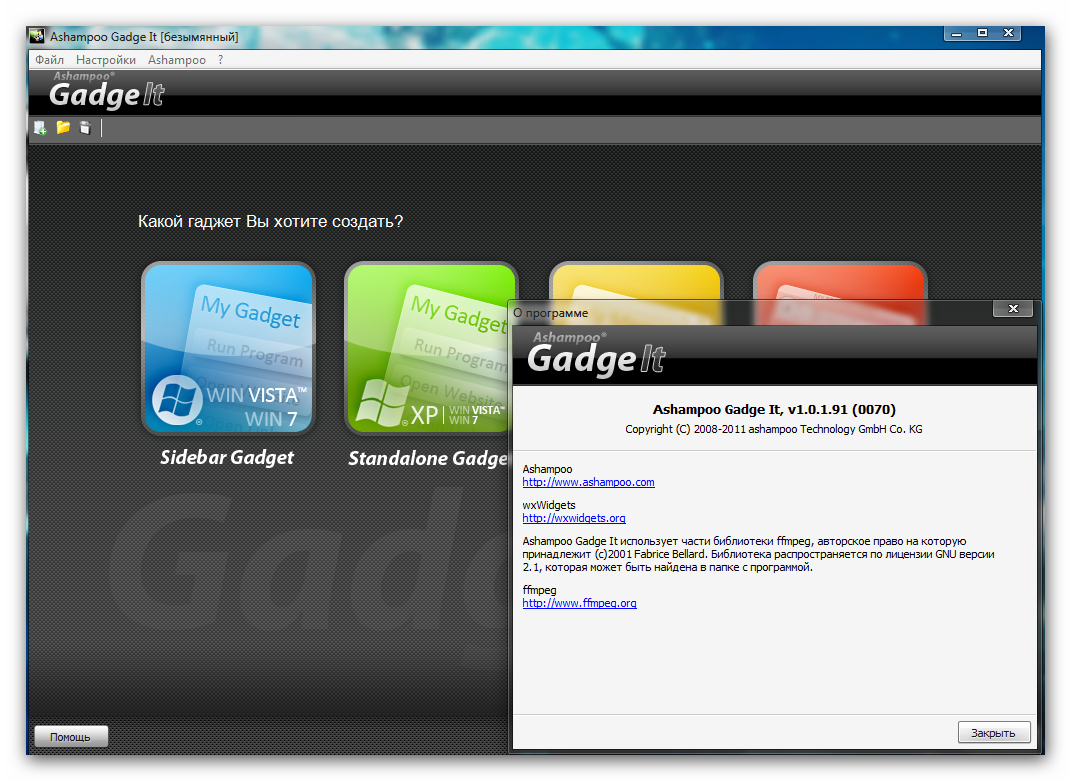Select the red gadget type tile
Screen dimensions: 1071x781
(x=839, y=281)
